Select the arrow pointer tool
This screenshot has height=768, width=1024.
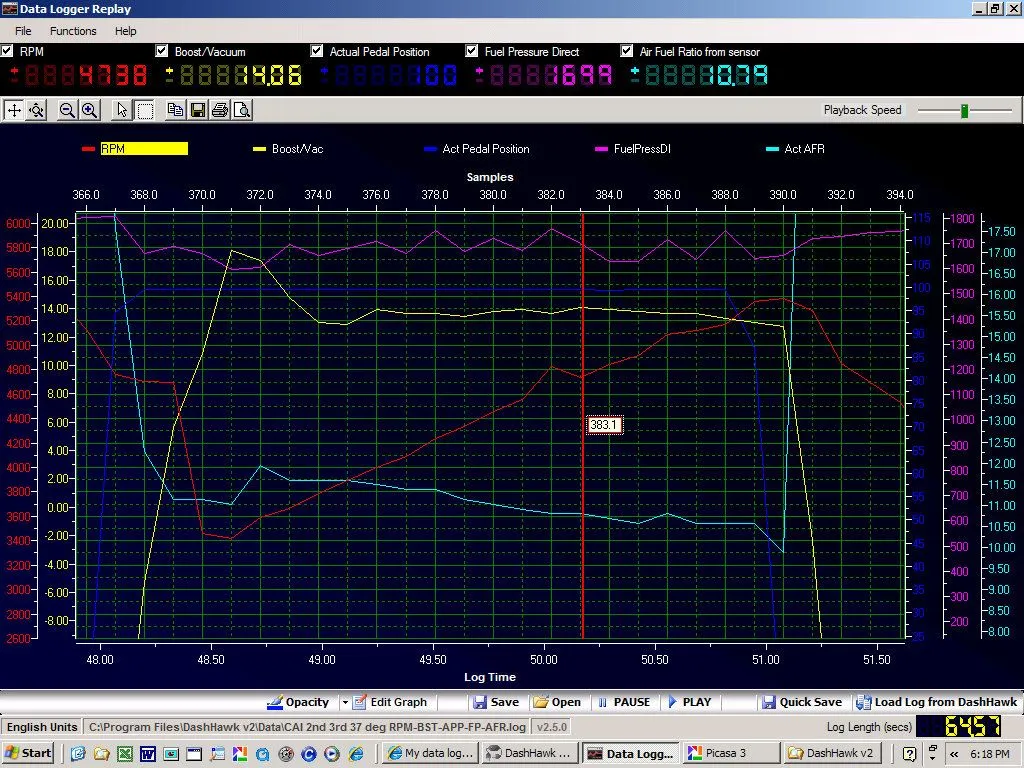point(122,110)
